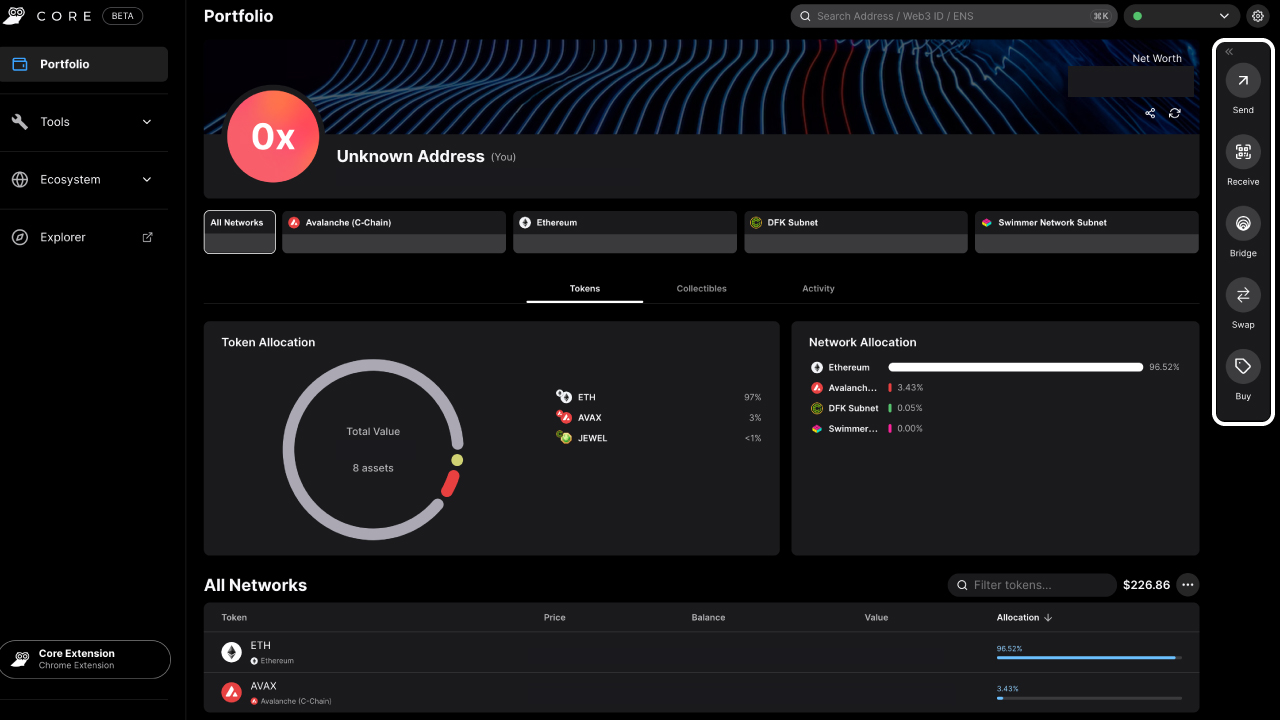Expand the Tools menu chevron

click(147, 122)
